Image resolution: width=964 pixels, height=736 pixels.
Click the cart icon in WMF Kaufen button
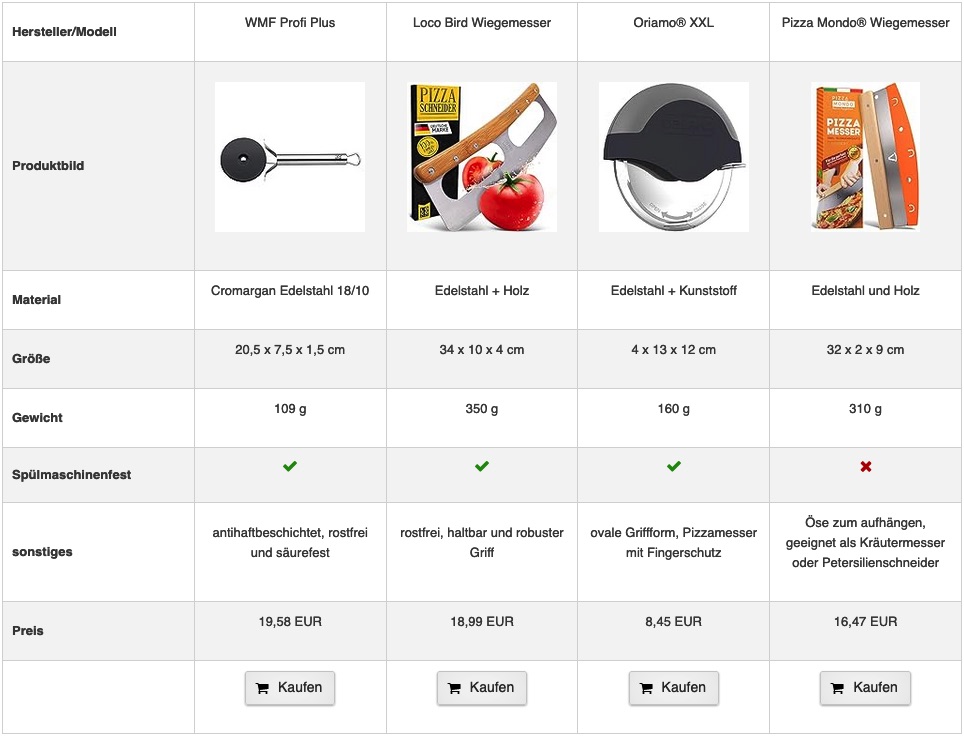point(262,688)
